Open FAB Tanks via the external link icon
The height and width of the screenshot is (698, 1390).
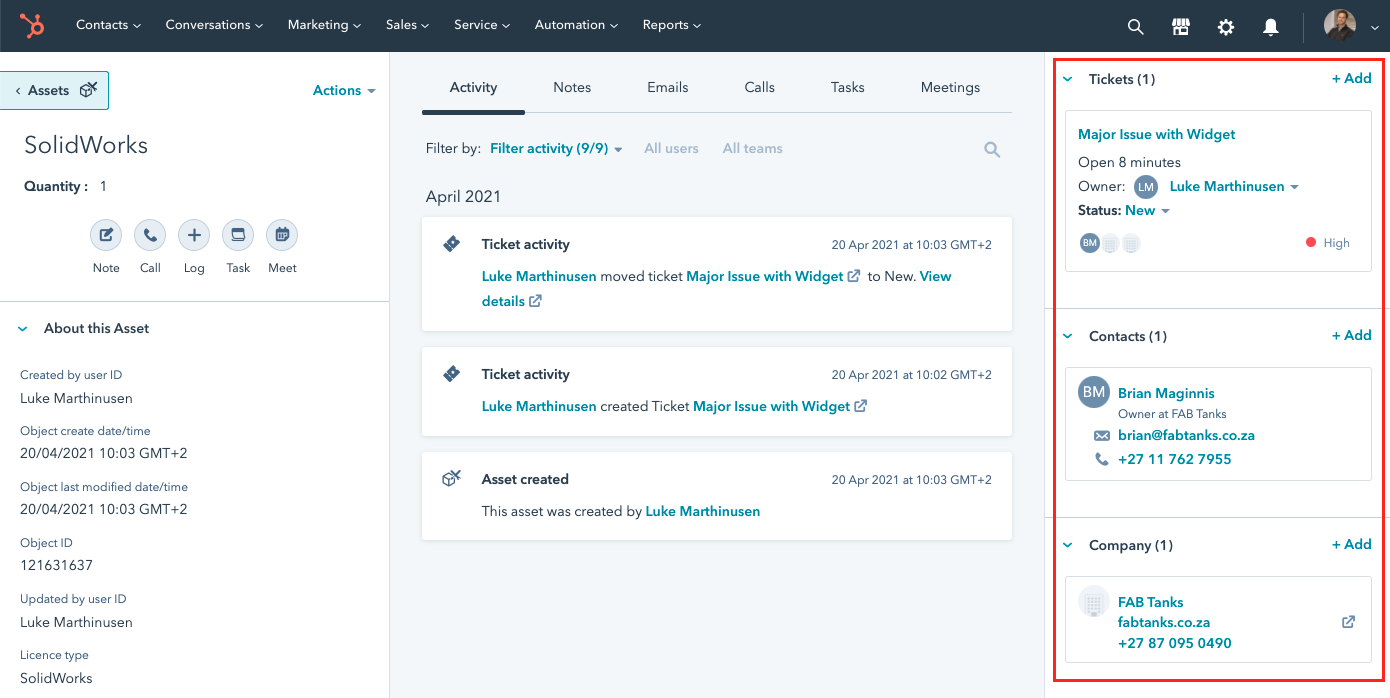pyautogui.click(x=1348, y=621)
